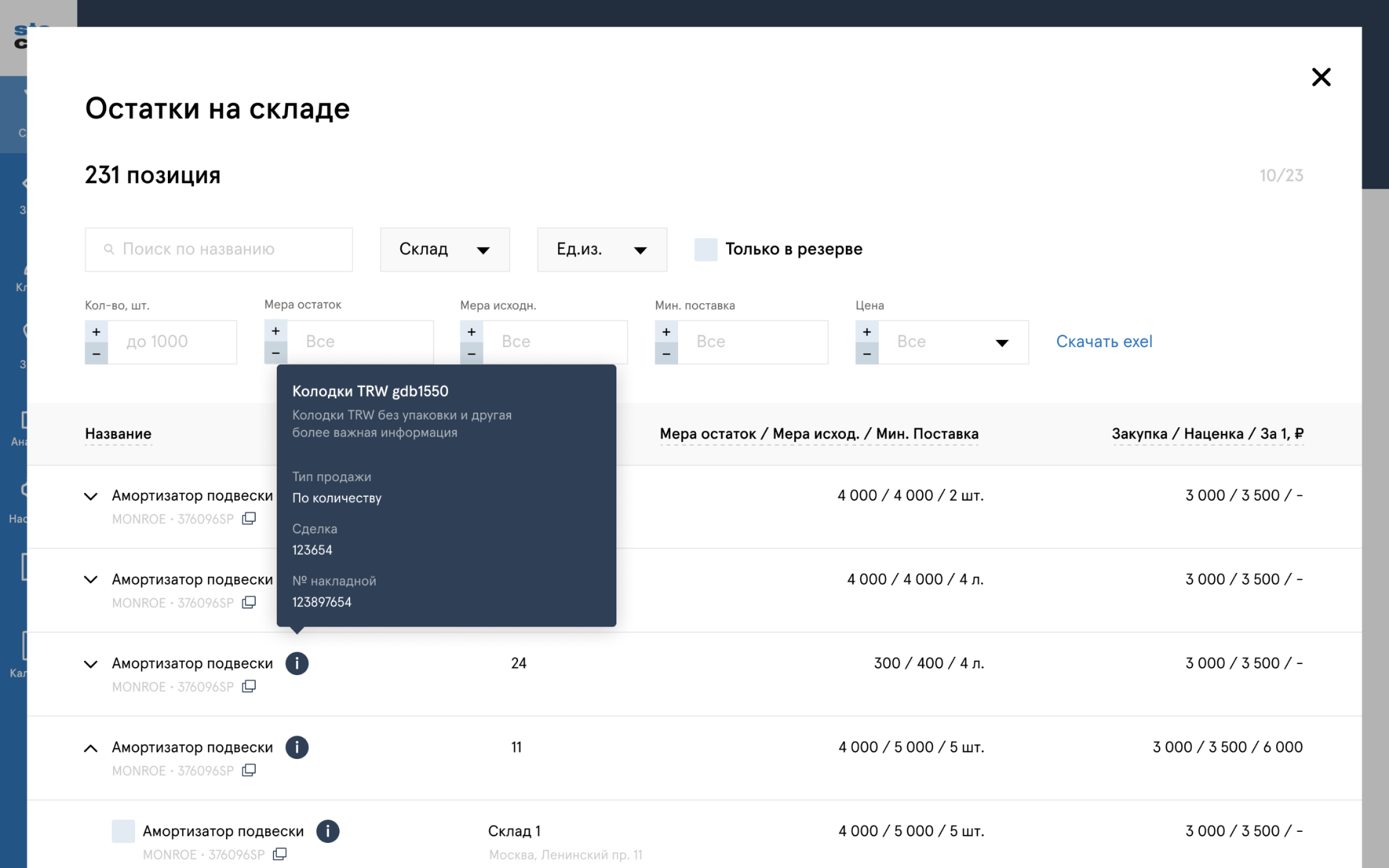The image size is (1389, 868).
Task: Click the search field Поиск по названию
Action: click(218, 249)
